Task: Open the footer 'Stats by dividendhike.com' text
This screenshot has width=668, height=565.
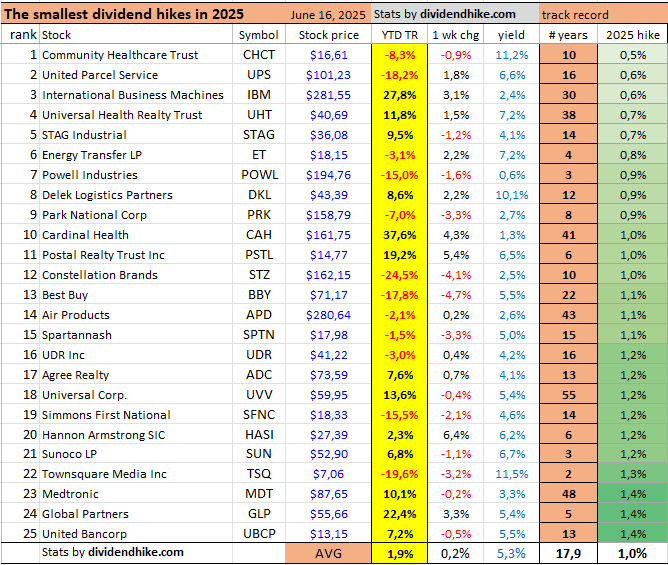Action: (112, 552)
